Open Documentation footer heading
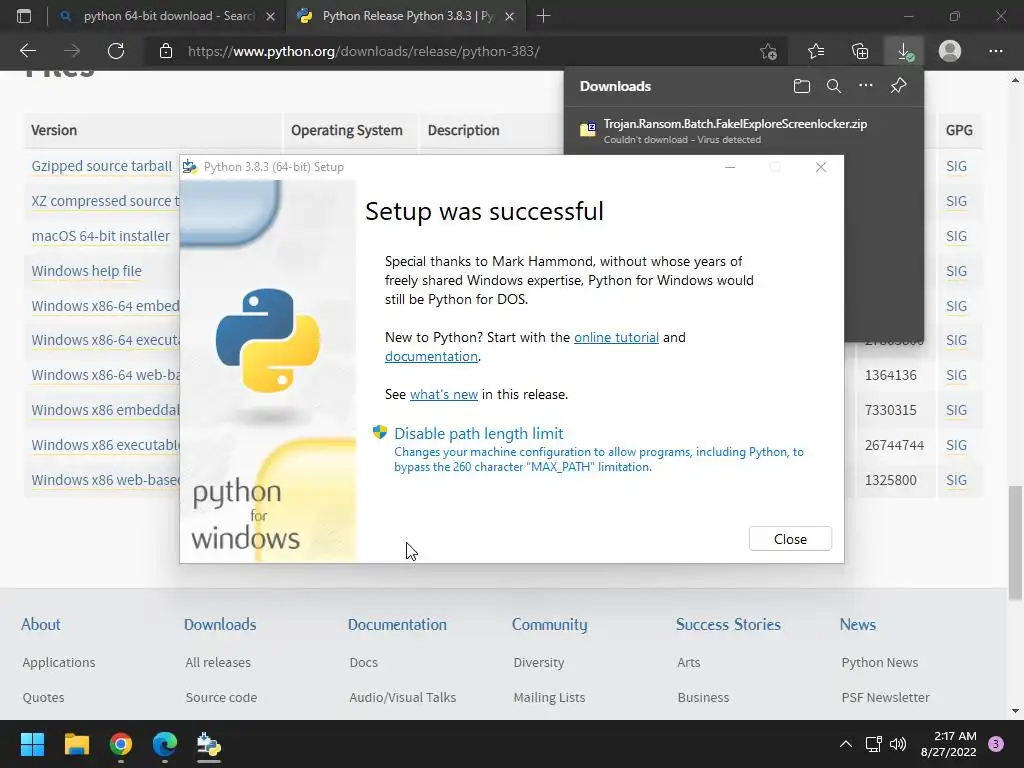The height and width of the screenshot is (768, 1024). coord(397,624)
